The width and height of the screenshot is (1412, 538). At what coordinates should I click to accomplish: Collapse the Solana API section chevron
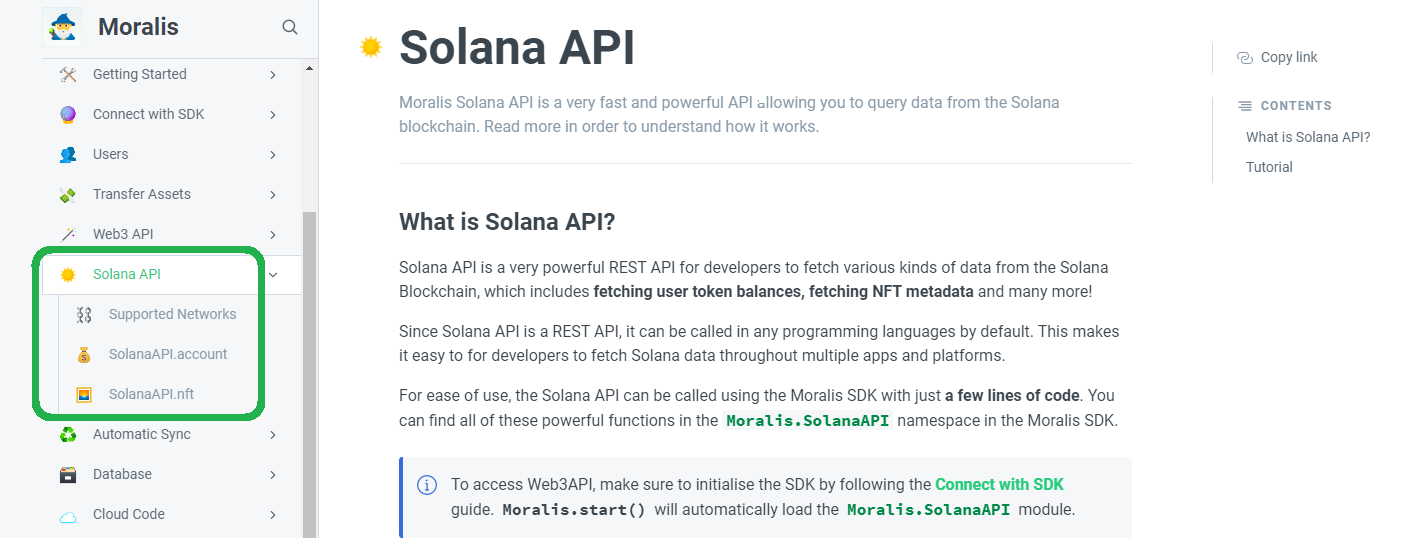pyautogui.click(x=273, y=274)
